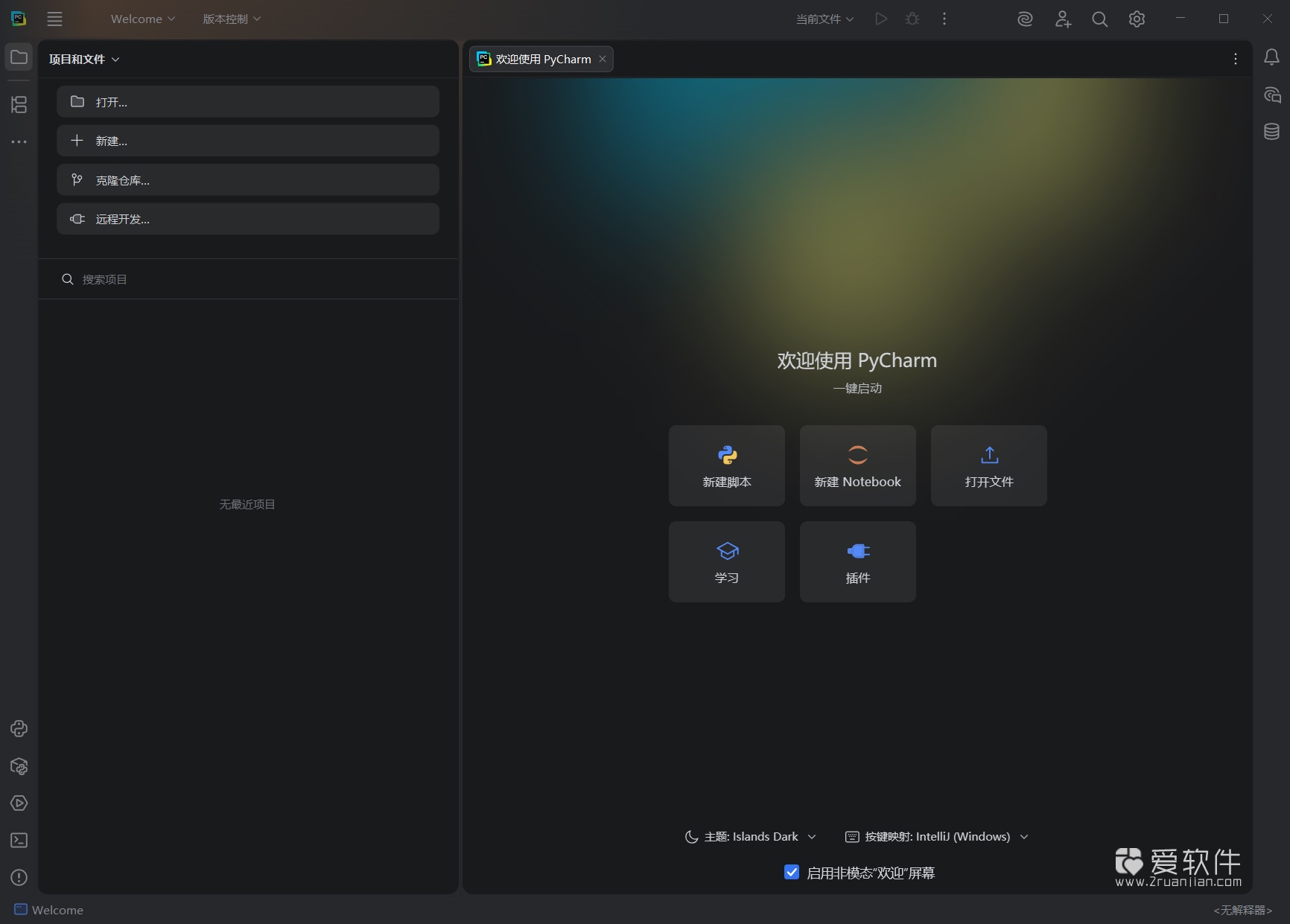Click the 克隆仓库 button
1290x924 pixels.
pos(248,179)
